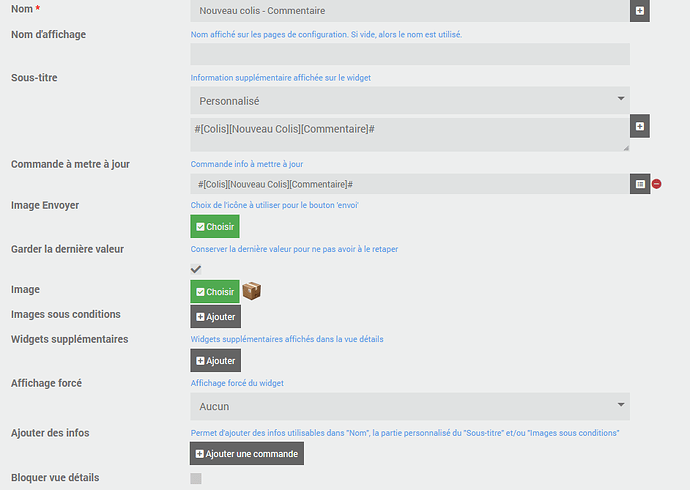Image resolution: width=690 pixels, height=490 pixels.
Task: Click the Ajouter une commande button
Action: [x=246, y=453]
